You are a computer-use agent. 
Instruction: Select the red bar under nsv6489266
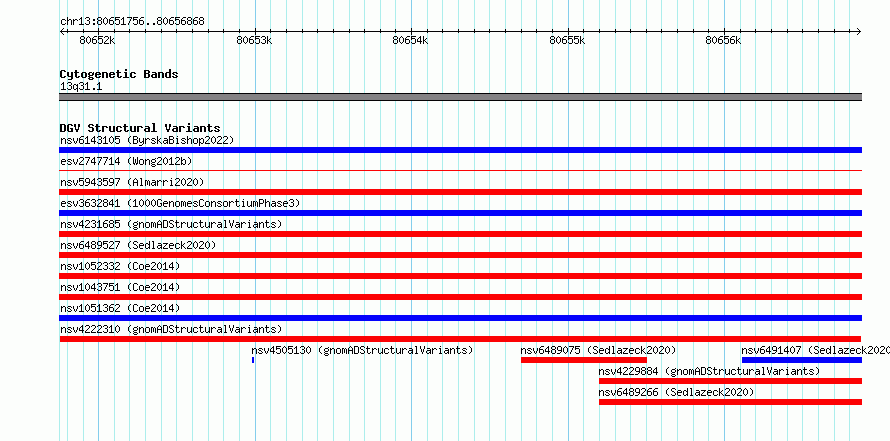coord(730,402)
